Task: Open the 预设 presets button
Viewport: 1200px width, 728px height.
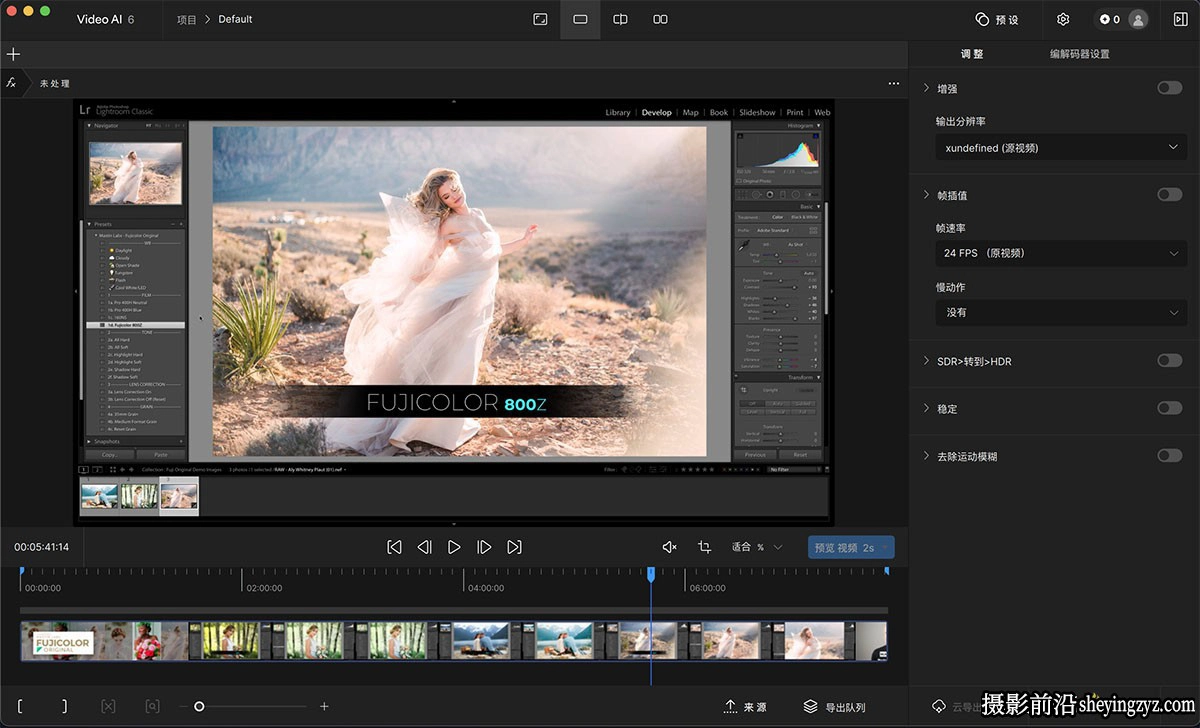Action: pos(998,19)
